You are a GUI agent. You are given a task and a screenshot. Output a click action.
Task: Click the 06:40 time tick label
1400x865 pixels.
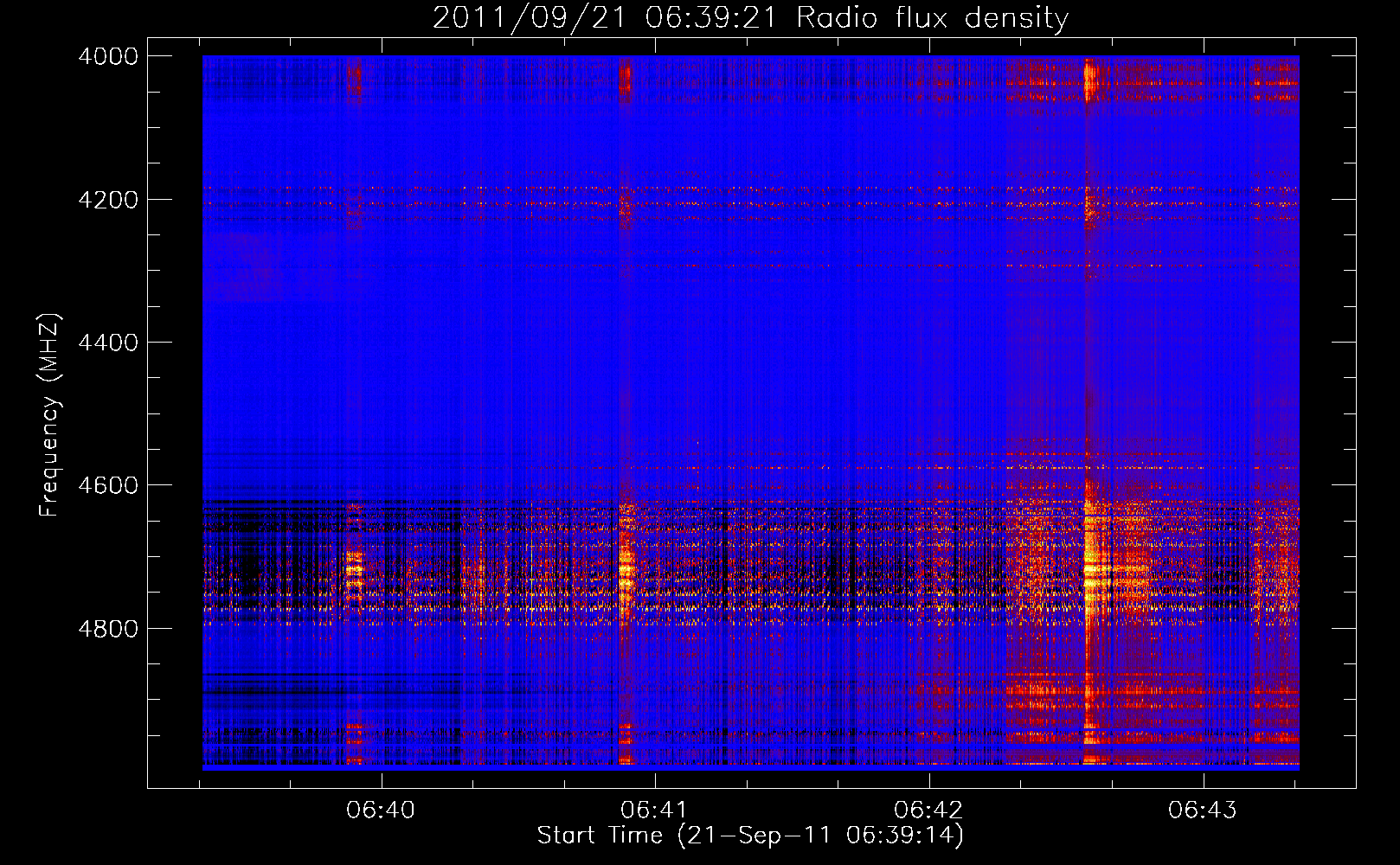coord(381,811)
